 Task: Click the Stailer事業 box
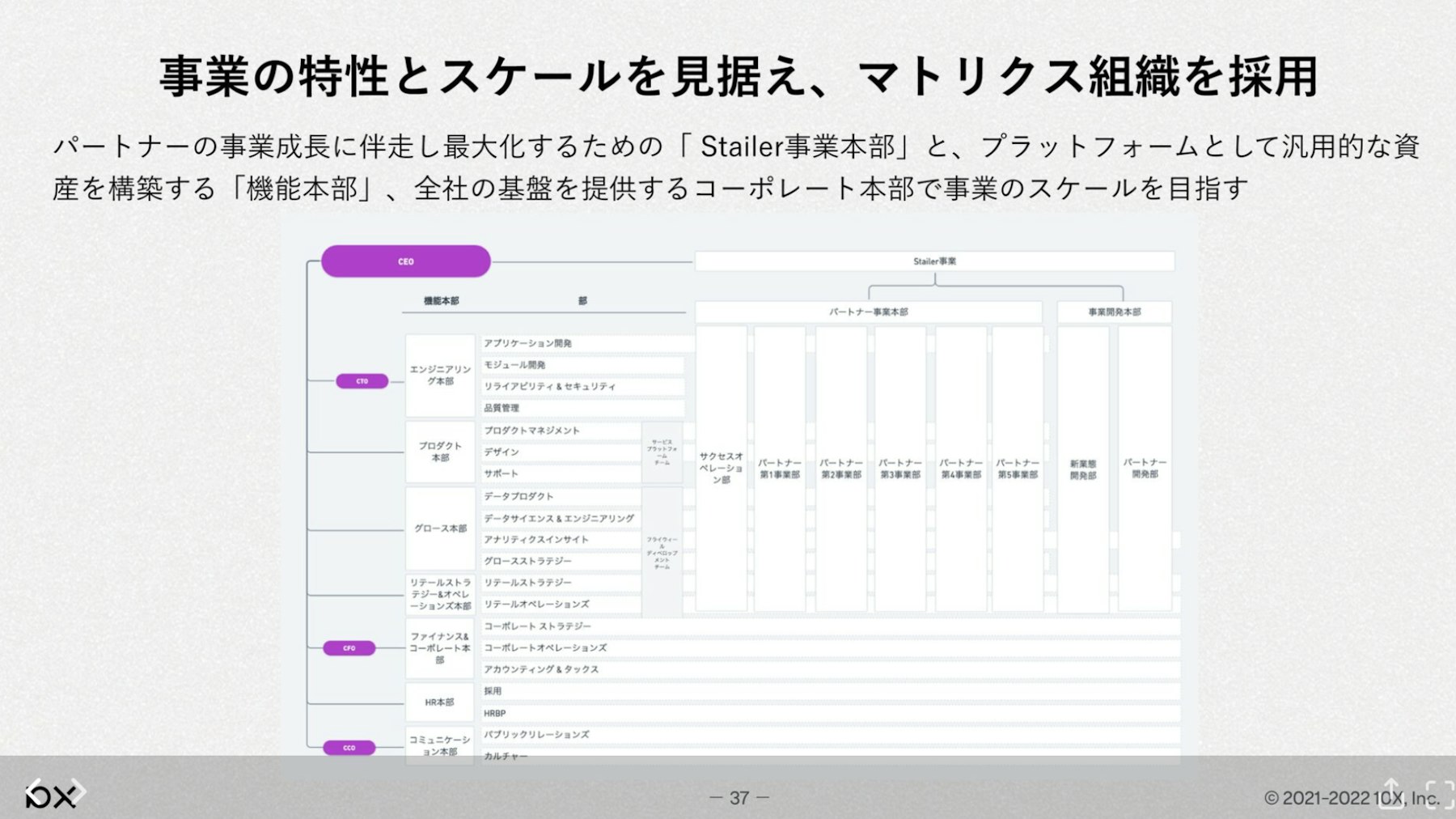click(934, 261)
